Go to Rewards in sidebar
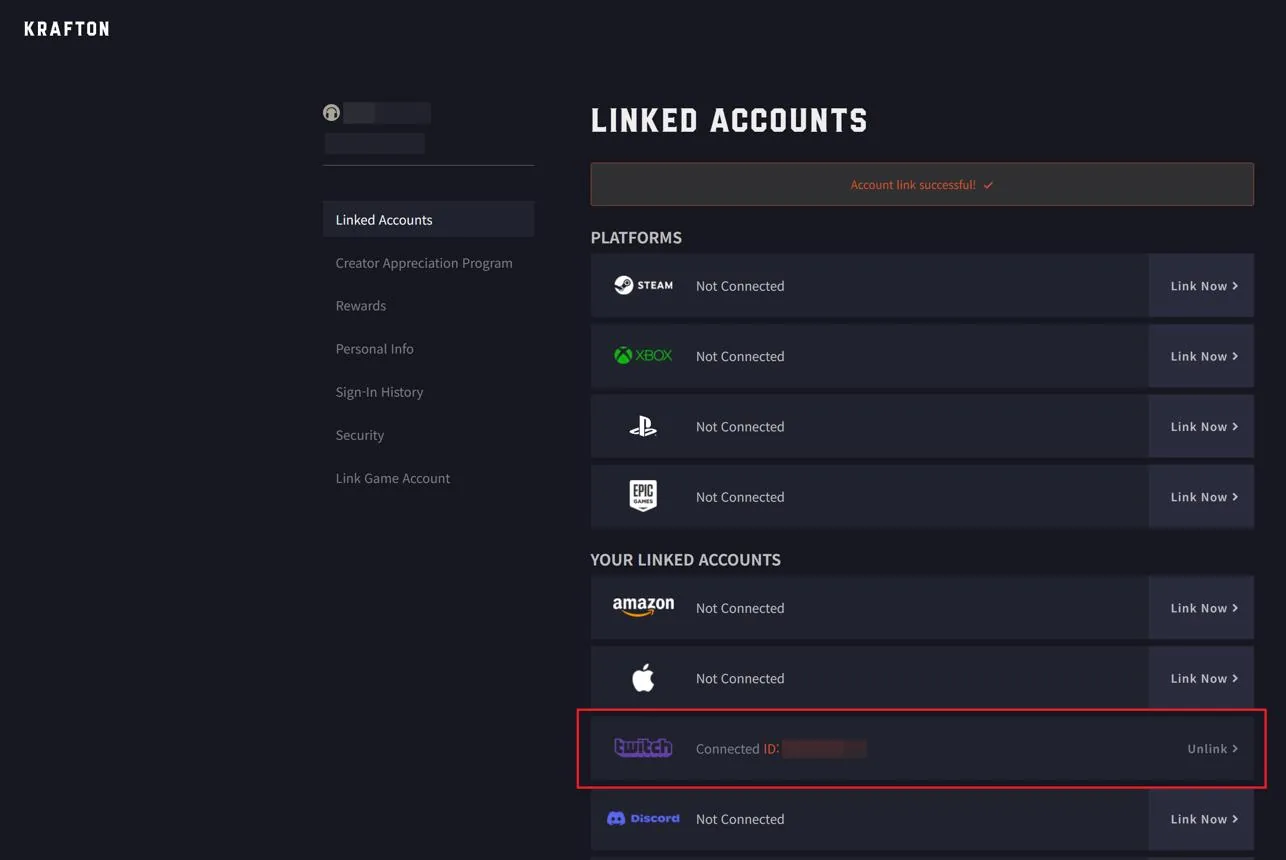 pyautogui.click(x=361, y=306)
